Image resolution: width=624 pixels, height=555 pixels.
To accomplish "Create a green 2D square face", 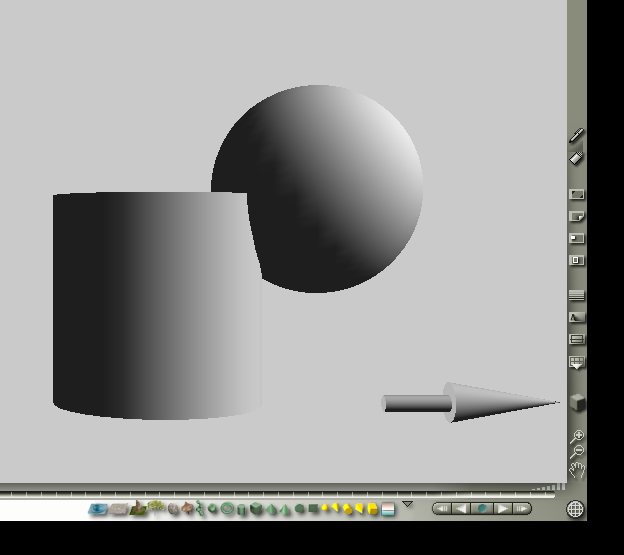I will (313, 508).
